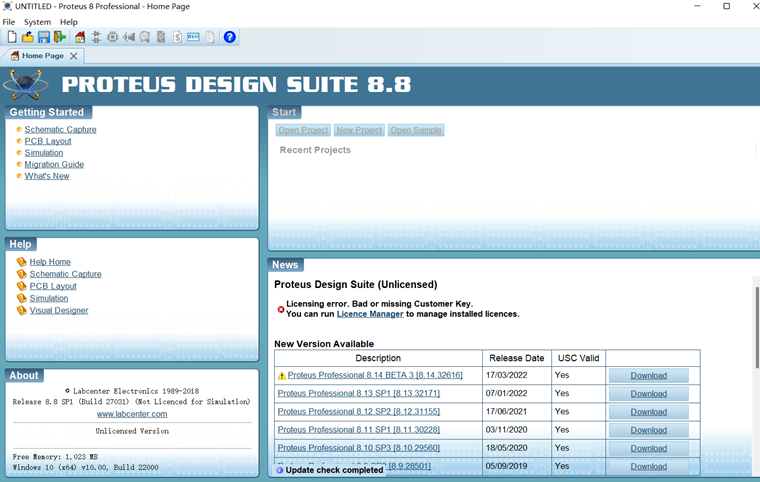Open the Help Home link
The width and height of the screenshot is (760, 482).
pos(50,262)
